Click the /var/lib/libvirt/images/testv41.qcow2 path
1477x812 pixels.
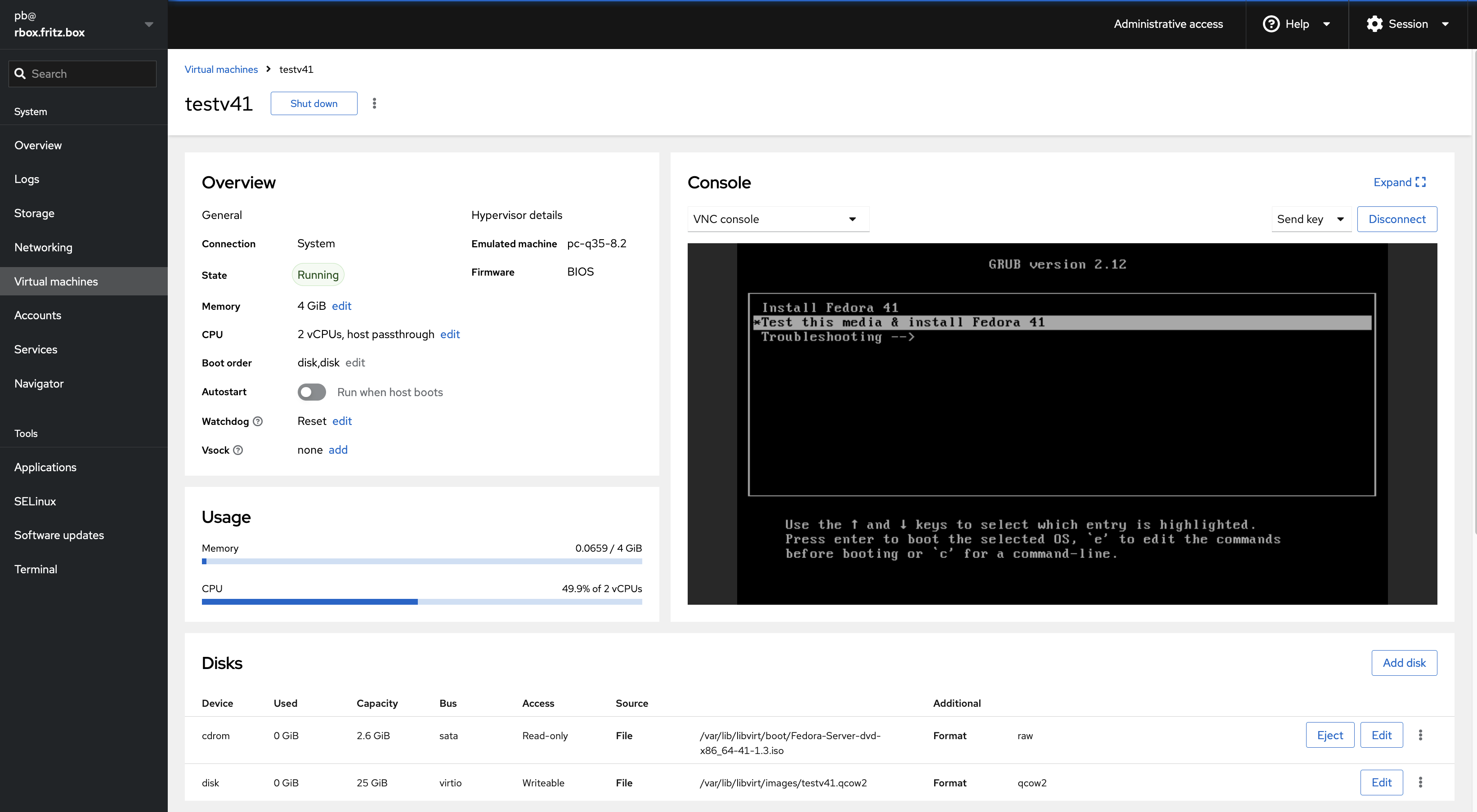783,783
